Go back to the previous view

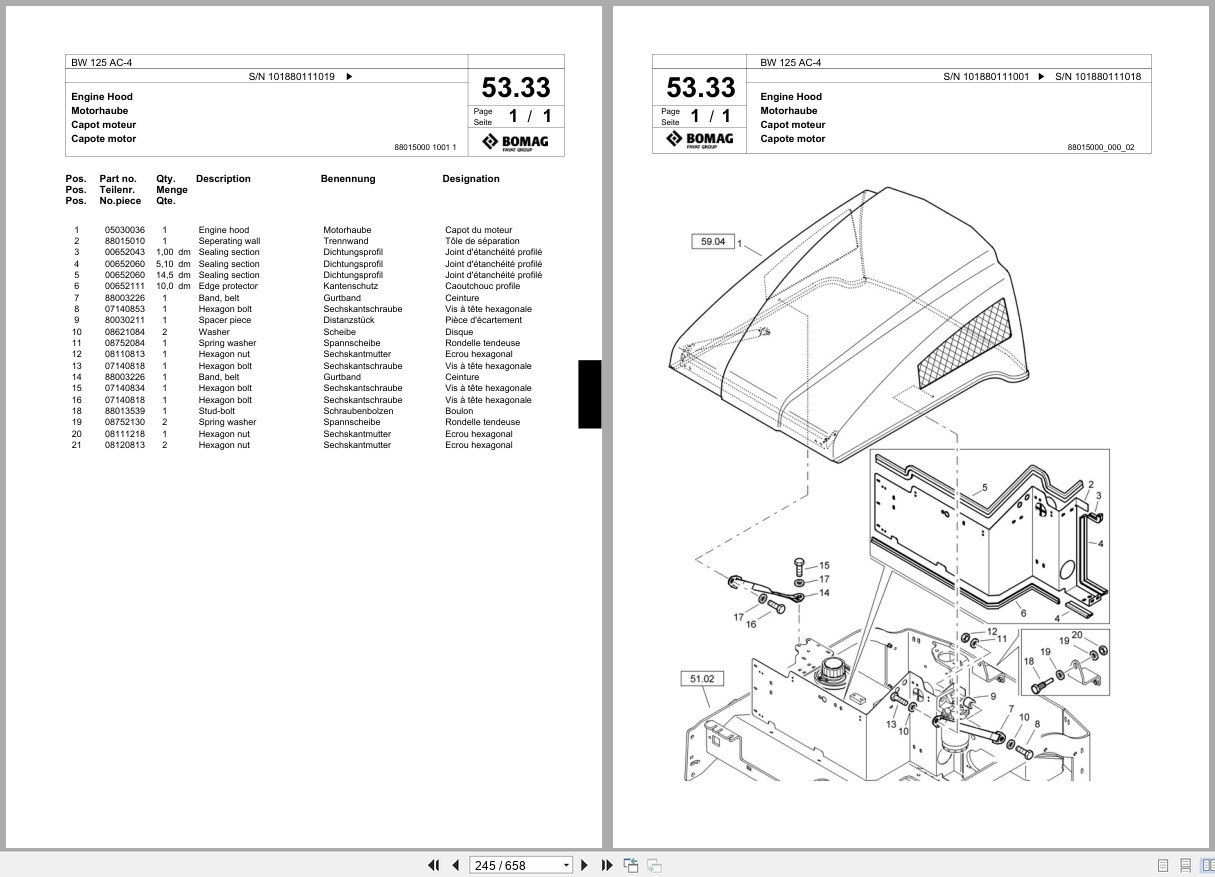click(631, 865)
